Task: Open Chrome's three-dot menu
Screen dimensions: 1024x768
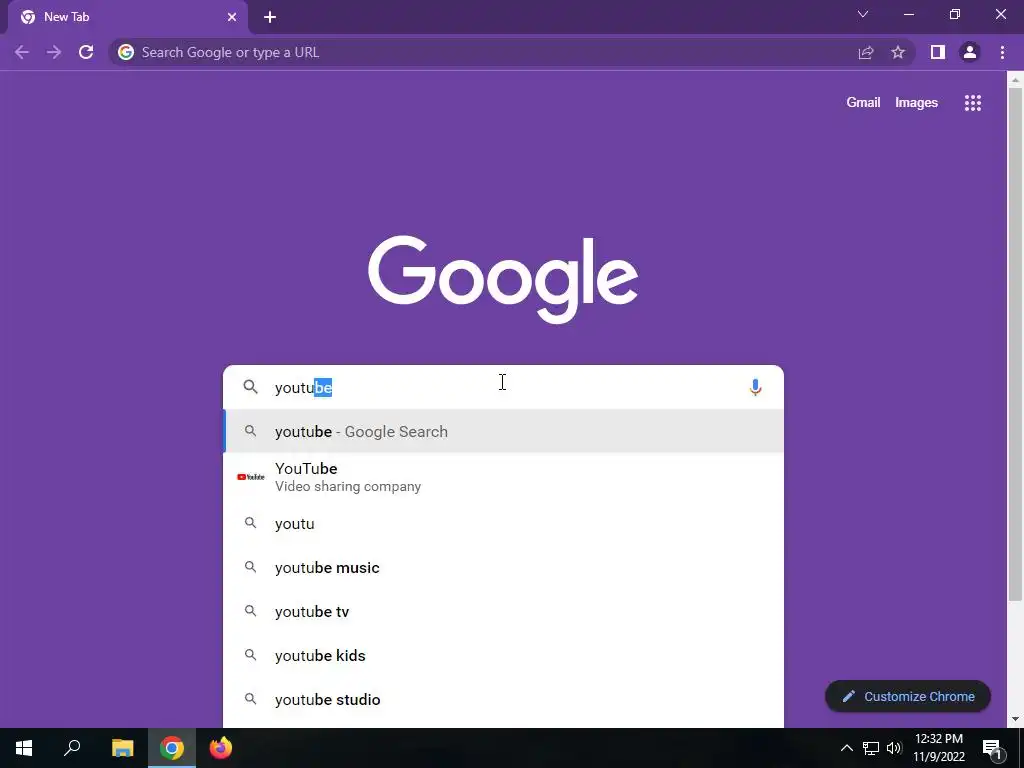Action: click(1002, 52)
